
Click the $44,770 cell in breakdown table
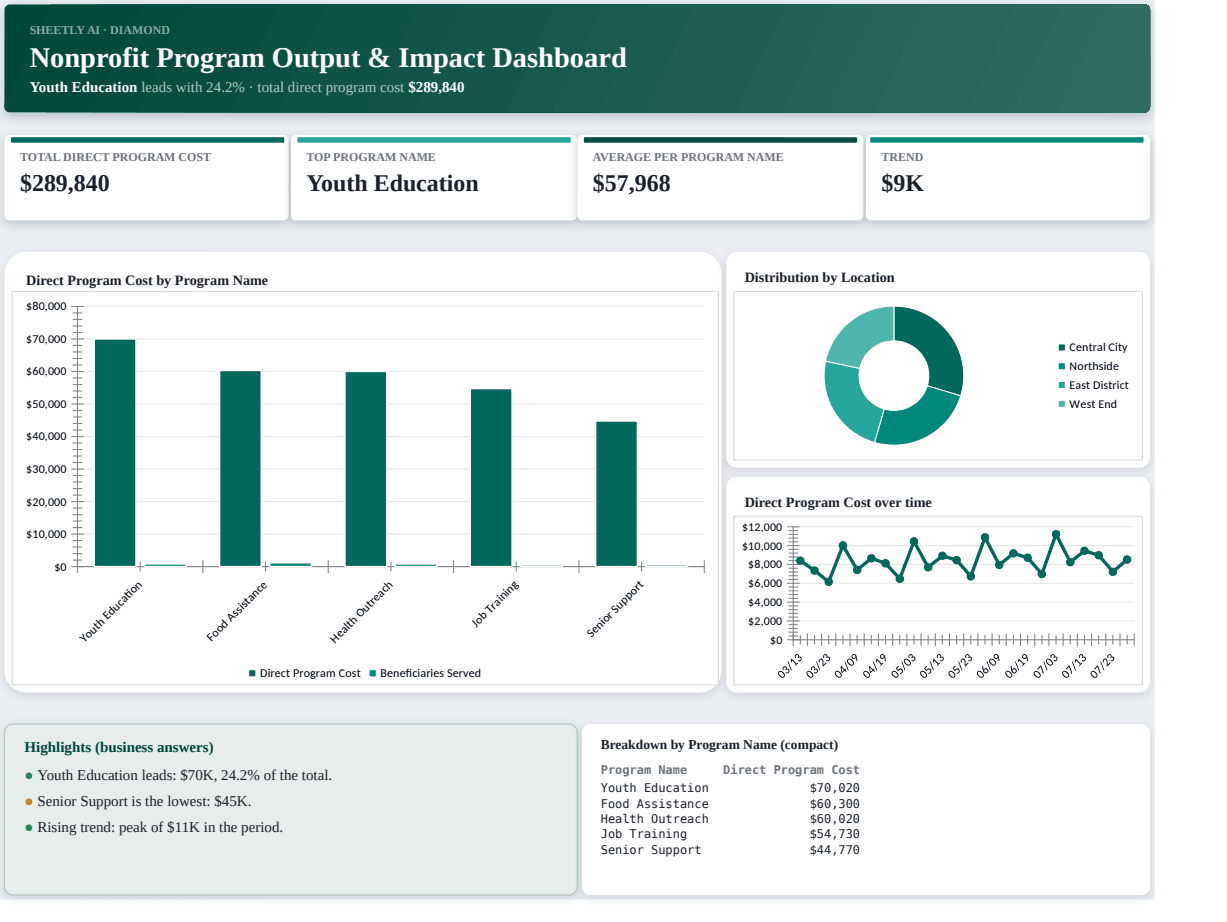[x=835, y=850]
